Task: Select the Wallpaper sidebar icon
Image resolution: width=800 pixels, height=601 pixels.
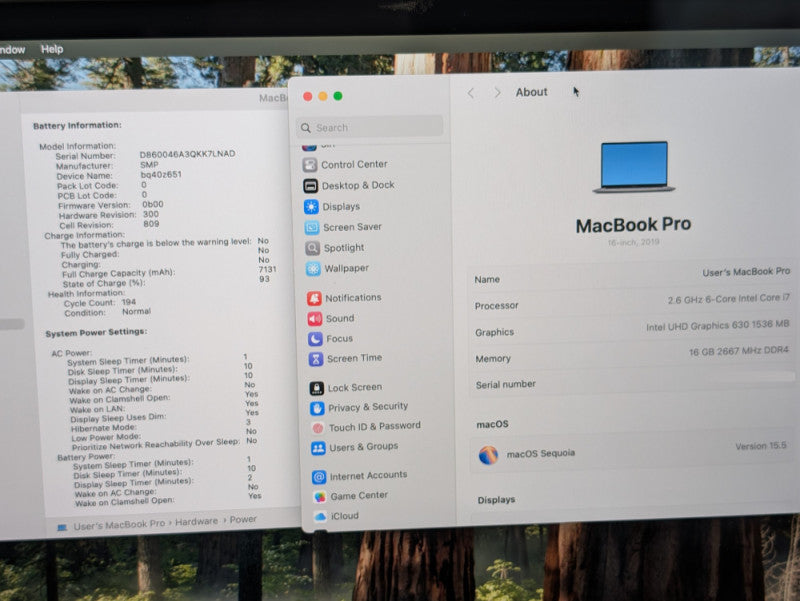Action: pos(313,269)
